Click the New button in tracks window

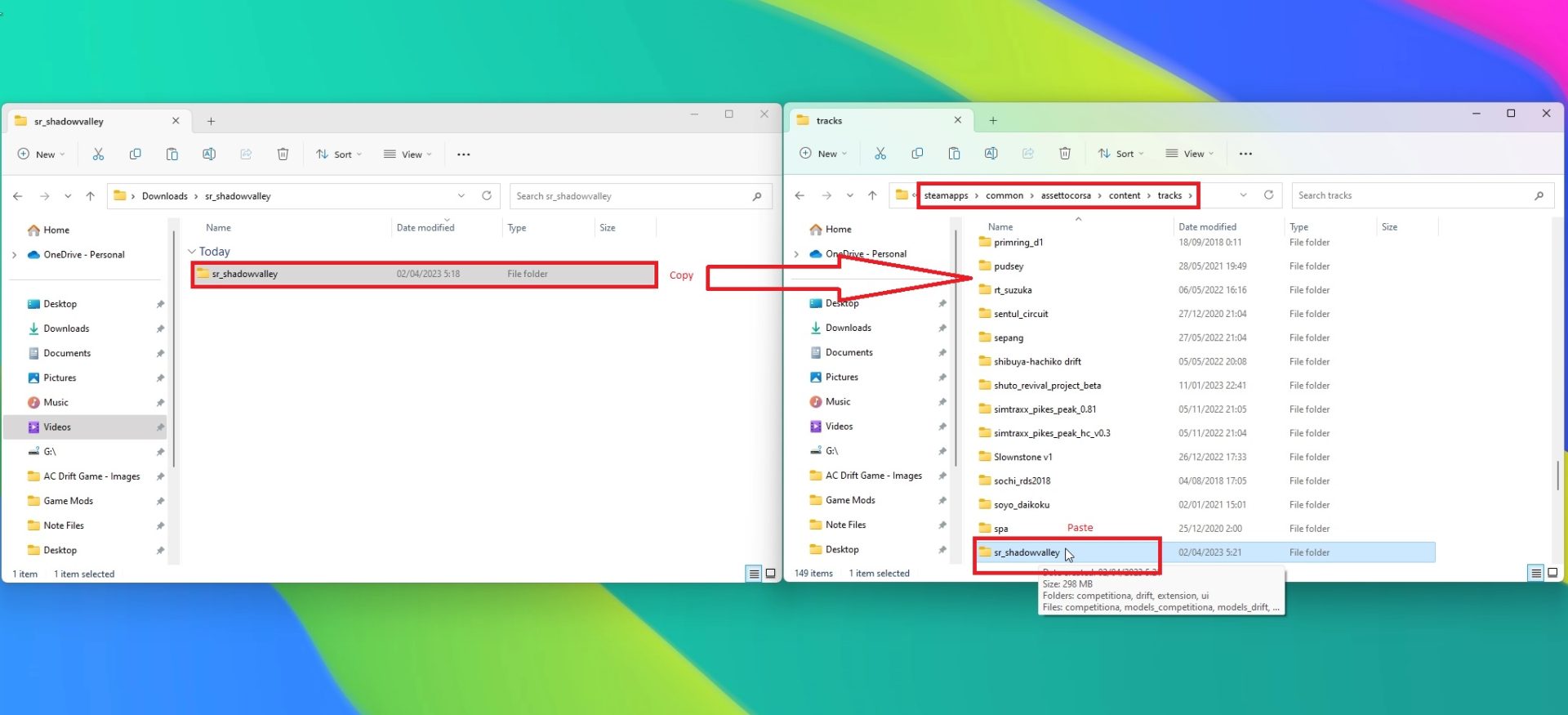tap(823, 154)
